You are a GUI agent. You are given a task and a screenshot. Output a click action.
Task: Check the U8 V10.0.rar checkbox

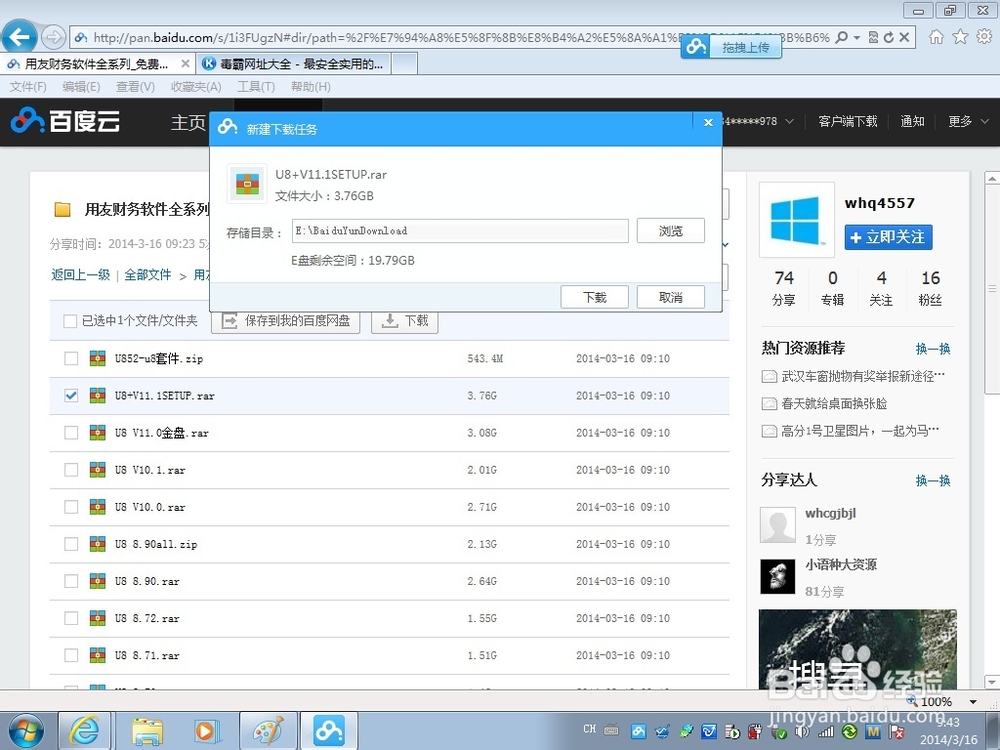71,507
